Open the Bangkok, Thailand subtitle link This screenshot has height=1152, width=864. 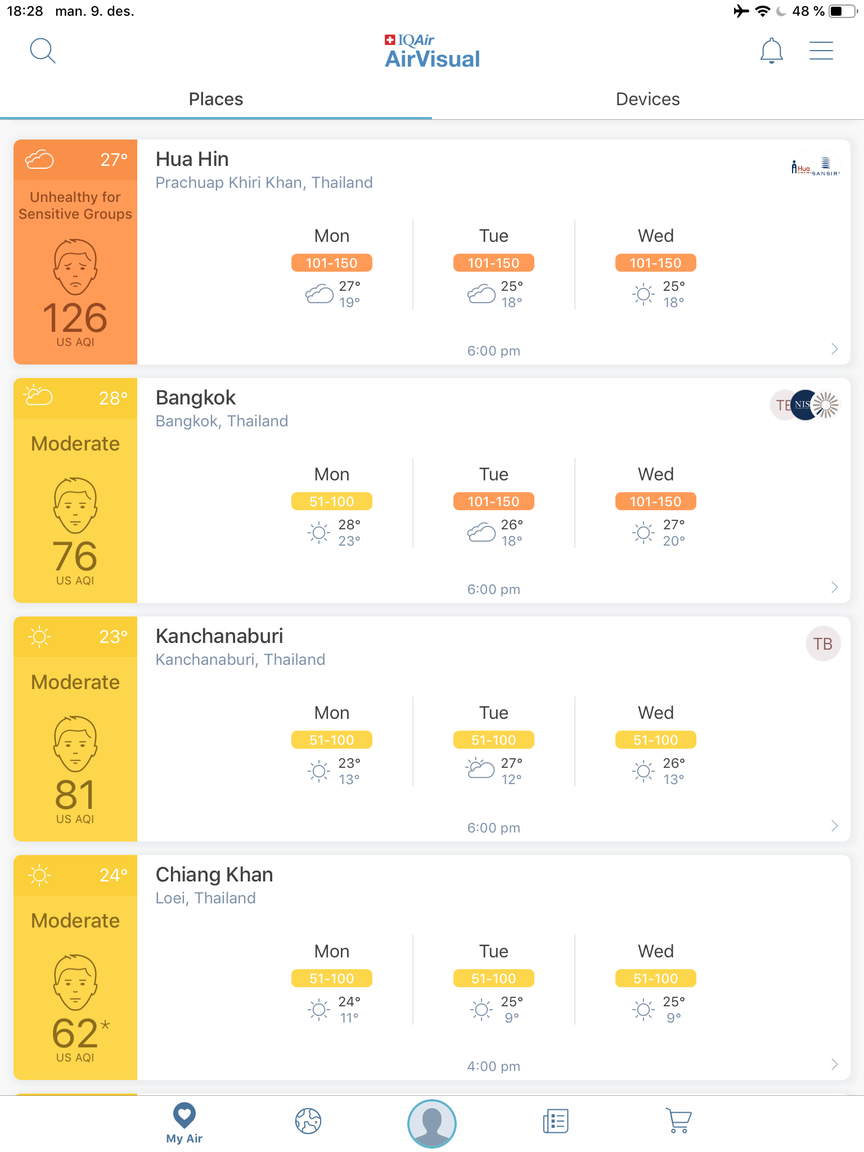pyautogui.click(x=222, y=421)
